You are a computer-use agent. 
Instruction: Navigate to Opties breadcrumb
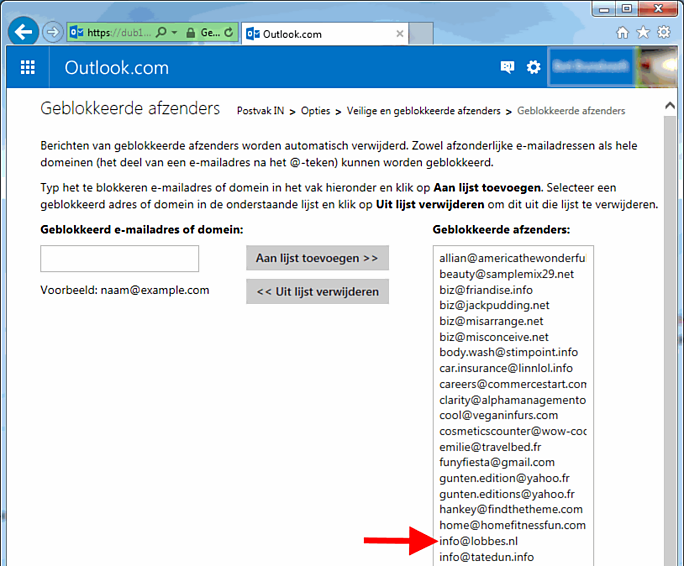tap(315, 111)
